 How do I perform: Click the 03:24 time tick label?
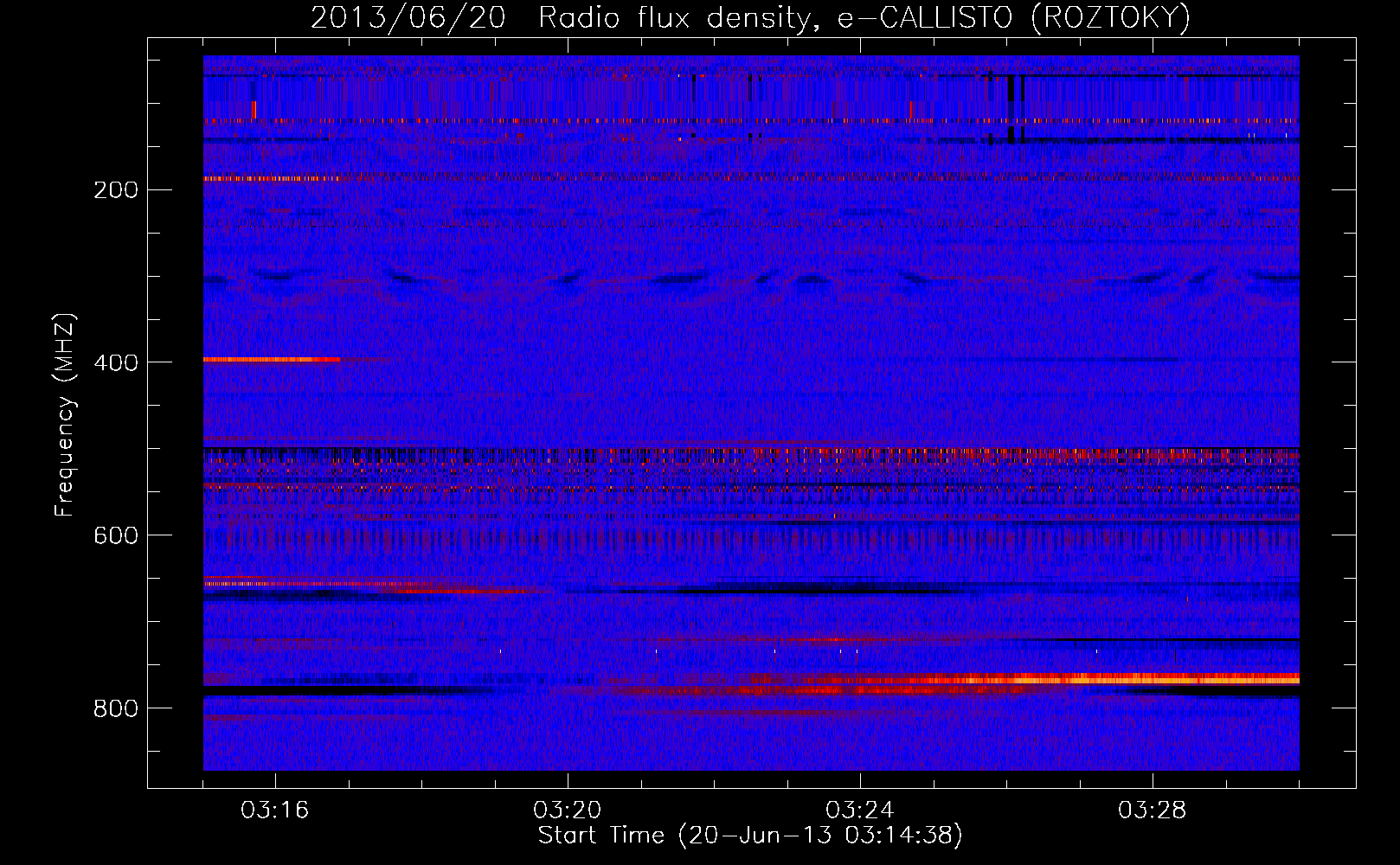[859, 811]
